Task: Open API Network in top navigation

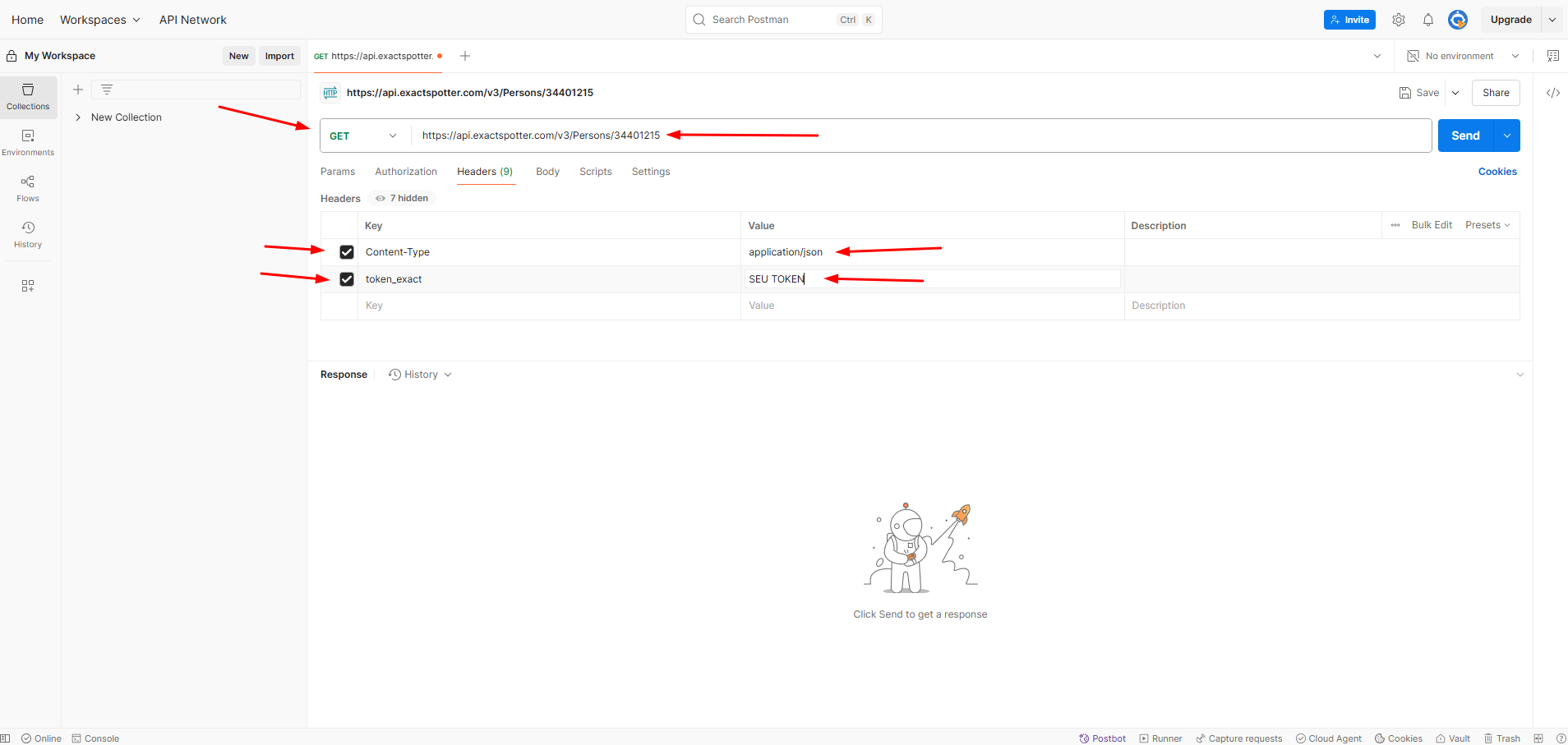Action: [193, 20]
